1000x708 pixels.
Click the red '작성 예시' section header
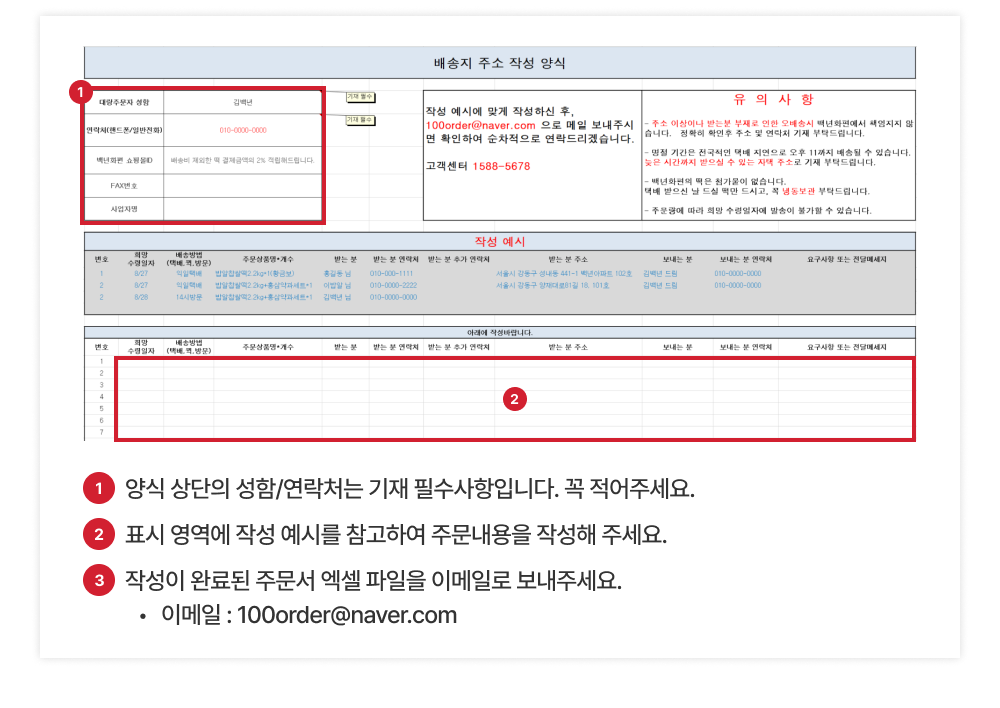pos(499,242)
